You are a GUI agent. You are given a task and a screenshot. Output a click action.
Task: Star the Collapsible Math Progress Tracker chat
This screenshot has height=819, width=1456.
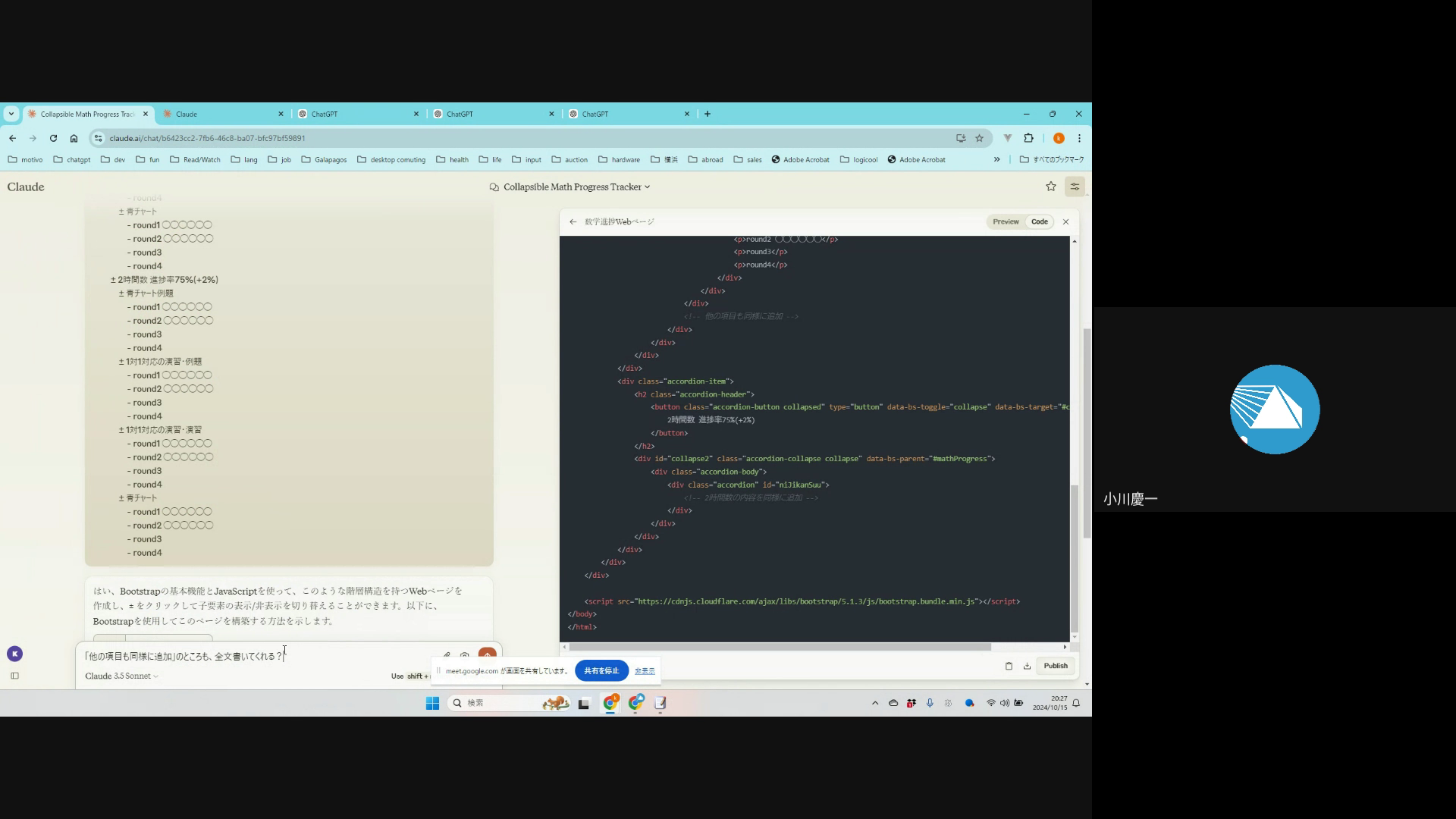[1050, 187]
